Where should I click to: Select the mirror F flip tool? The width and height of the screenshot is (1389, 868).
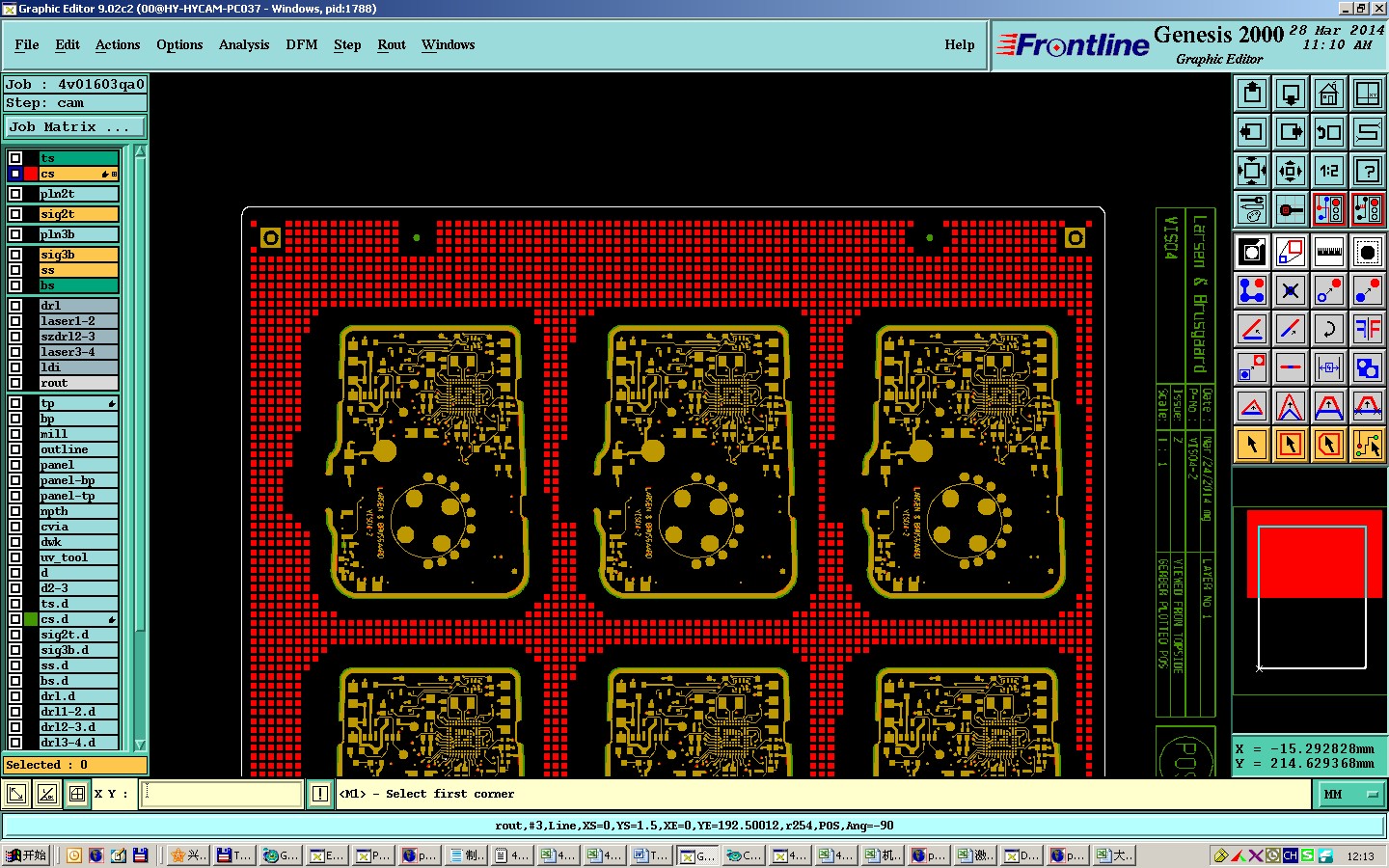1368,329
